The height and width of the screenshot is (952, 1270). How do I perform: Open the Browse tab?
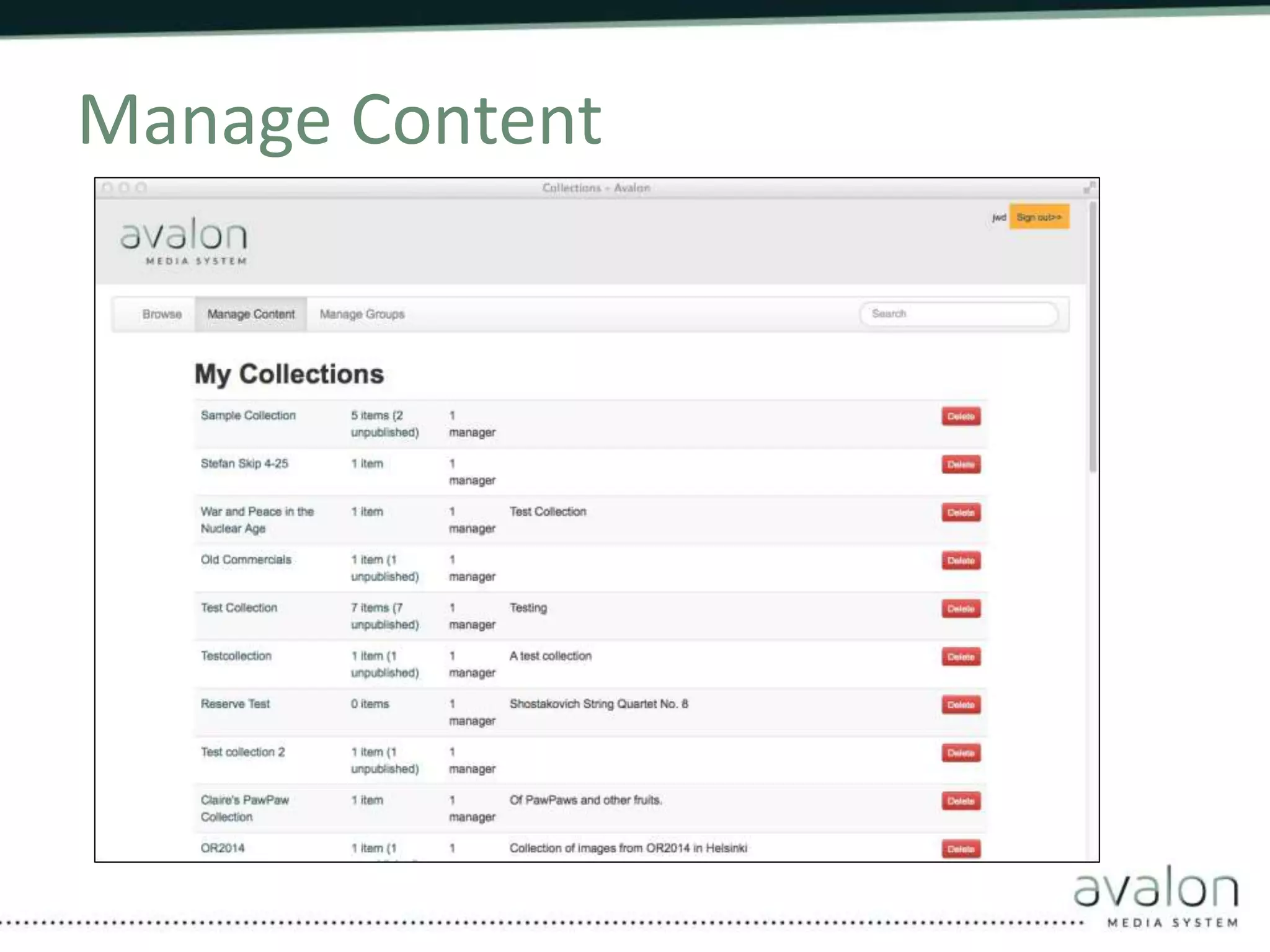[162, 314]
